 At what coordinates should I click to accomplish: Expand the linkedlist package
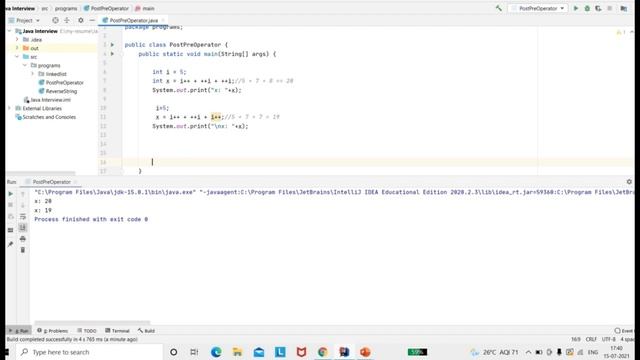(33, 74)
